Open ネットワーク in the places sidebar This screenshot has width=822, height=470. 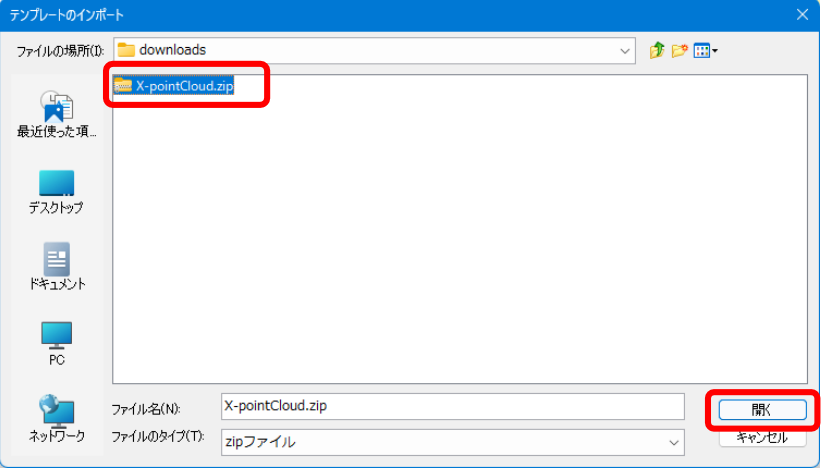[57, 419]
